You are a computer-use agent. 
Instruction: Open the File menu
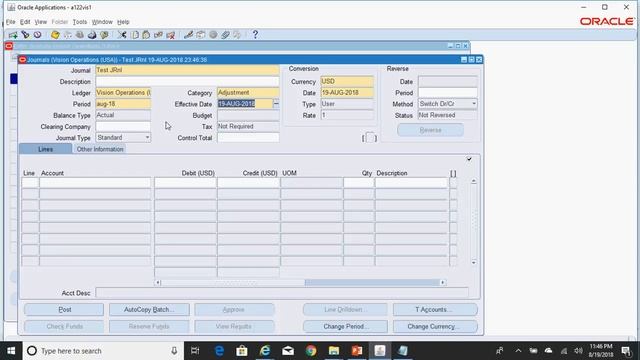click(x=11, y=22)
